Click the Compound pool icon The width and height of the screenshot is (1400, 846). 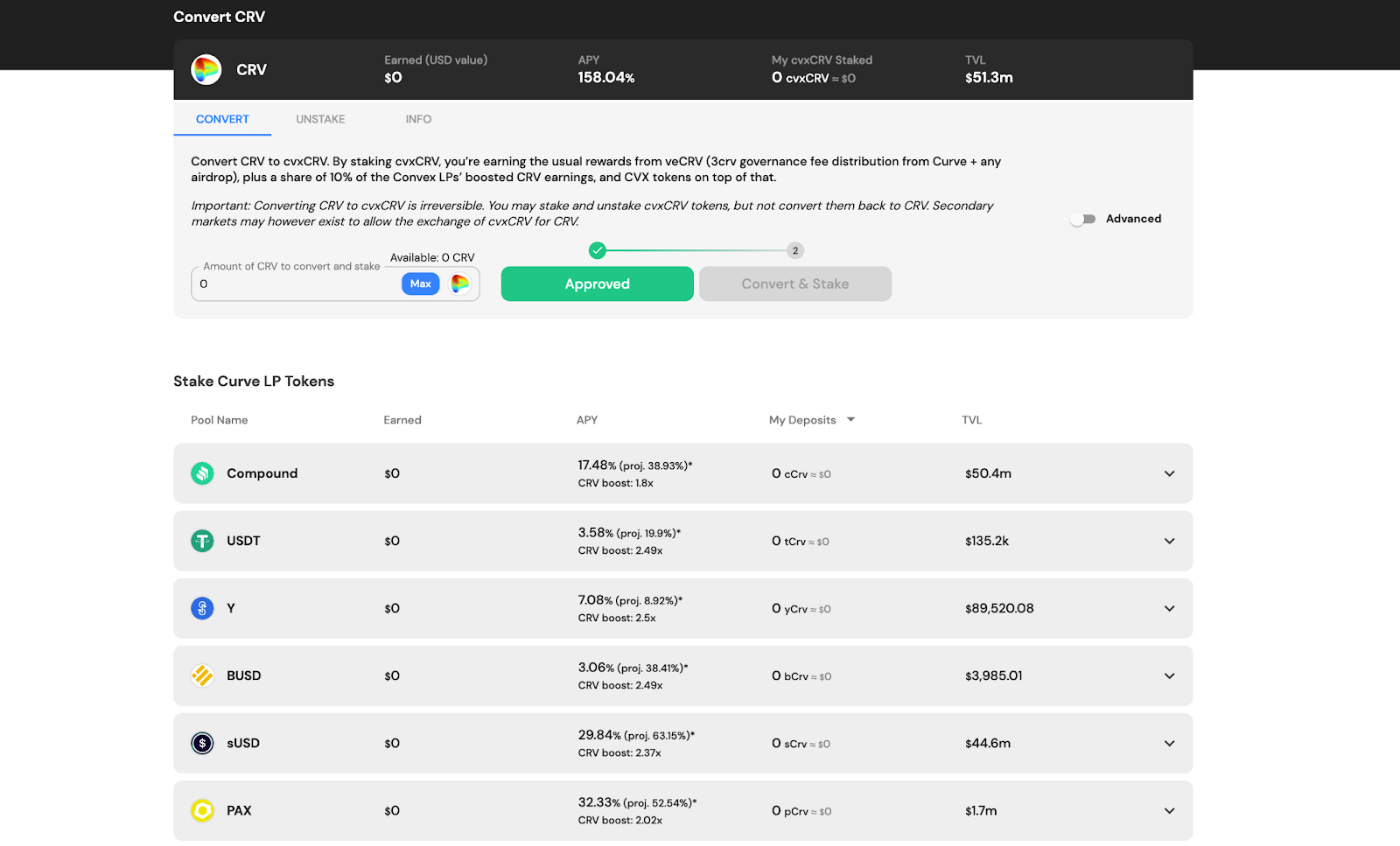pos(203,473)
